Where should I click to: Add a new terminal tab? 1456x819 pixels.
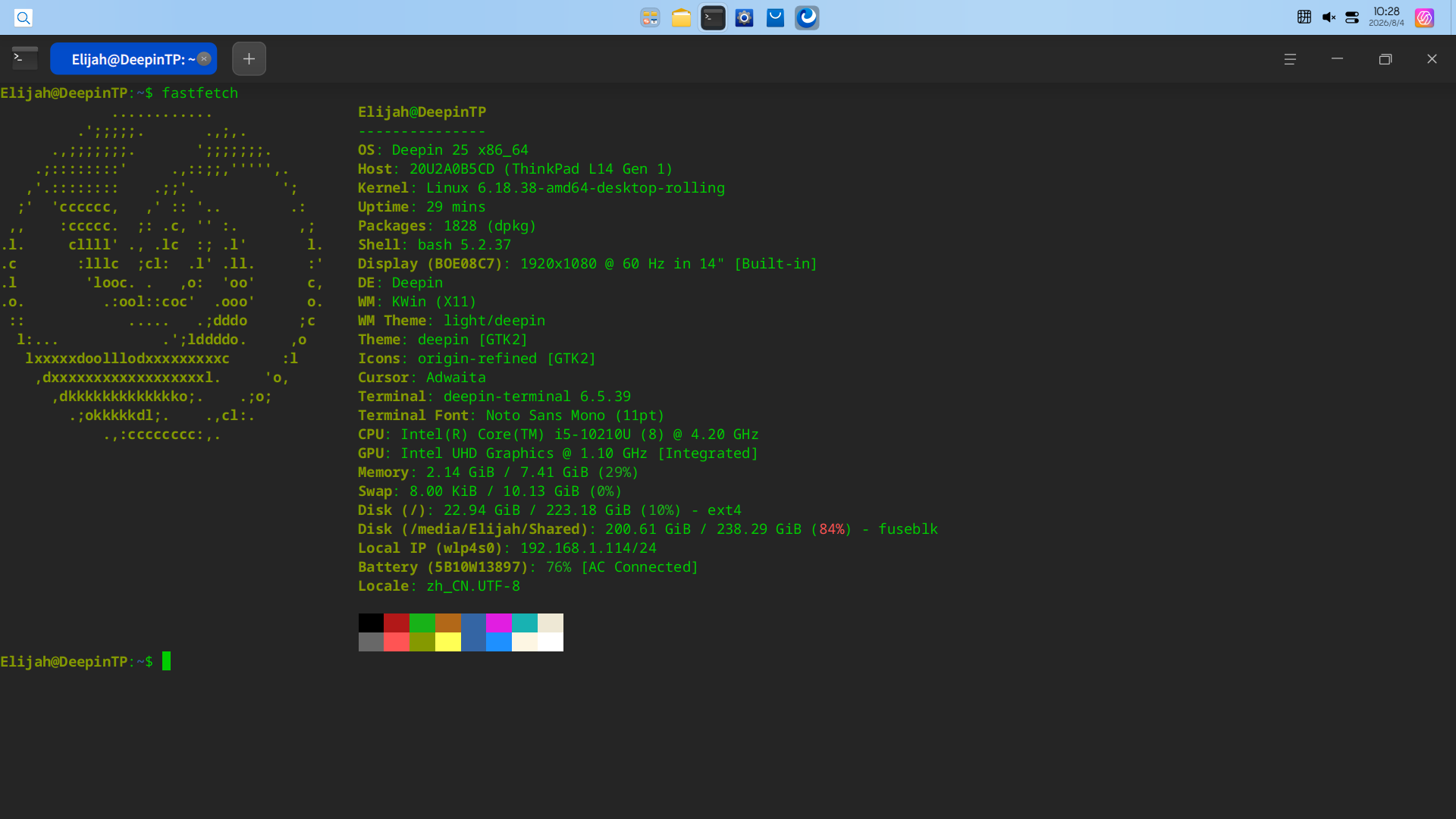(249, 58)
